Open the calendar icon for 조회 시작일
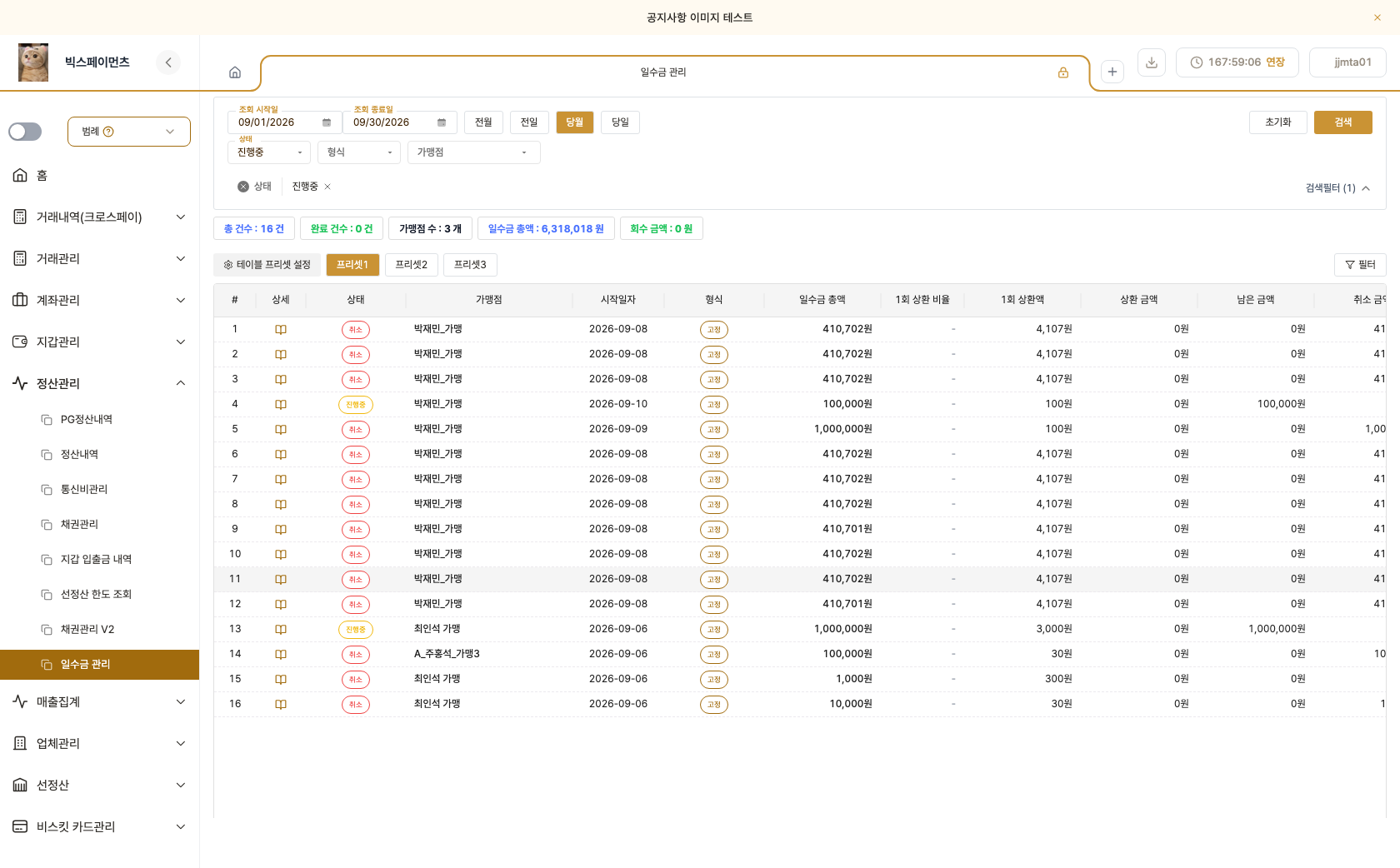The image size is (1400, 868). click(327, 122)
